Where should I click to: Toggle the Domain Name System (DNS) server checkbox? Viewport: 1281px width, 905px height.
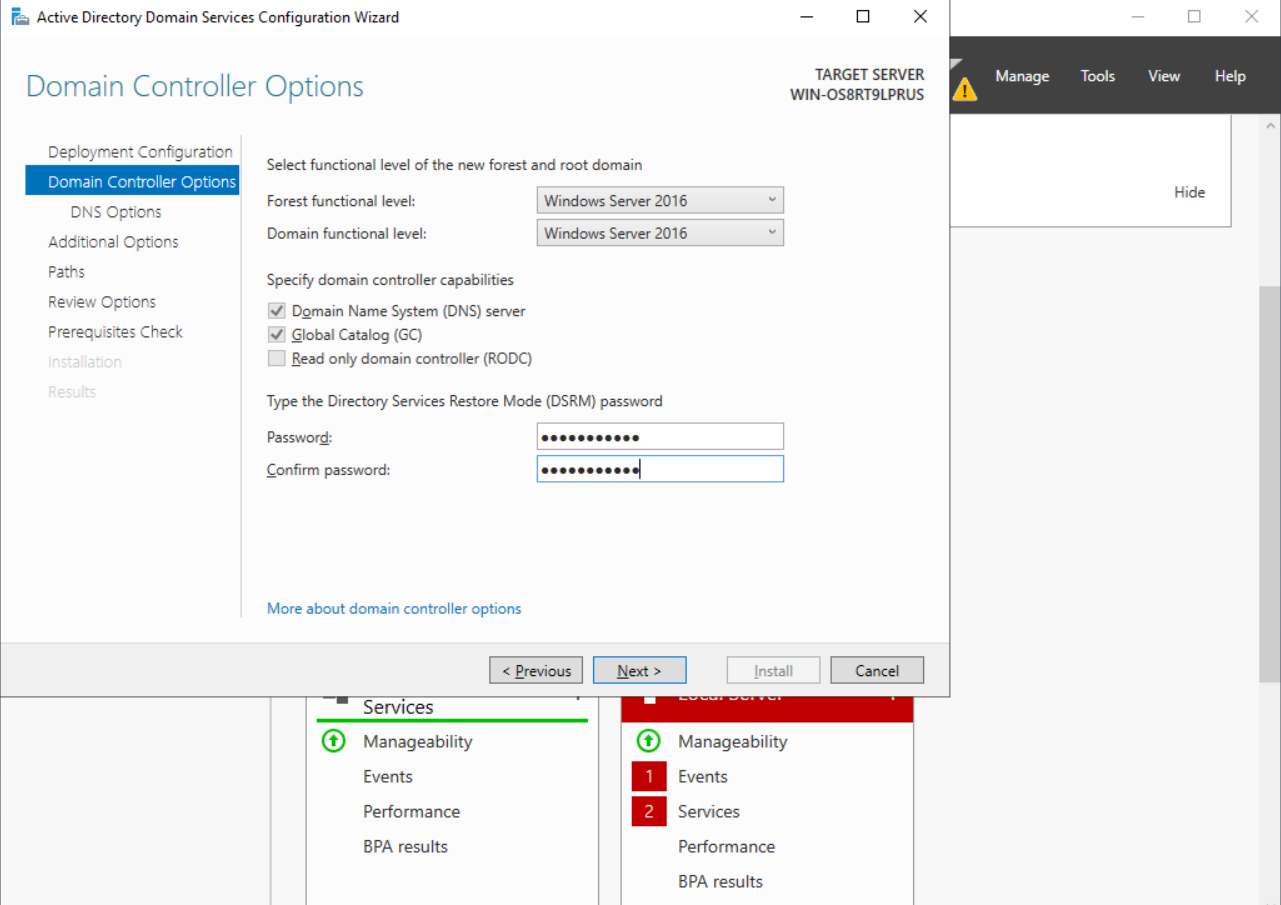(277, 311)
